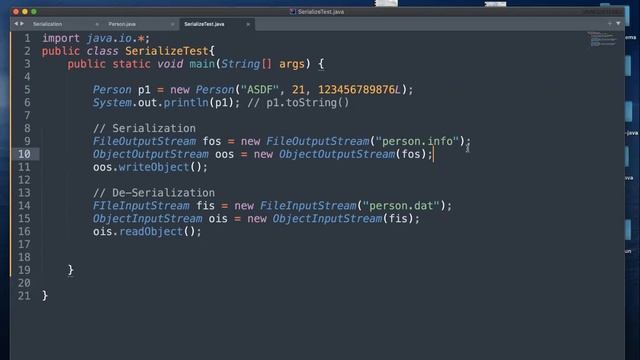Image resolution: width=640 pixels, height=360 pixels.
Task: Click the closing brace on line 19
Action: coord(71,270)
